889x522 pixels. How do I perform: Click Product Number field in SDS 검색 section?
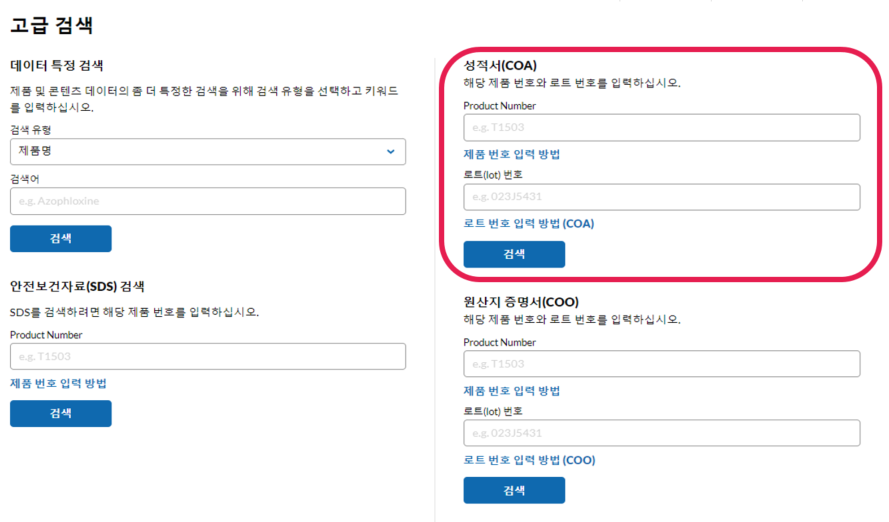[x=207, y=357]
